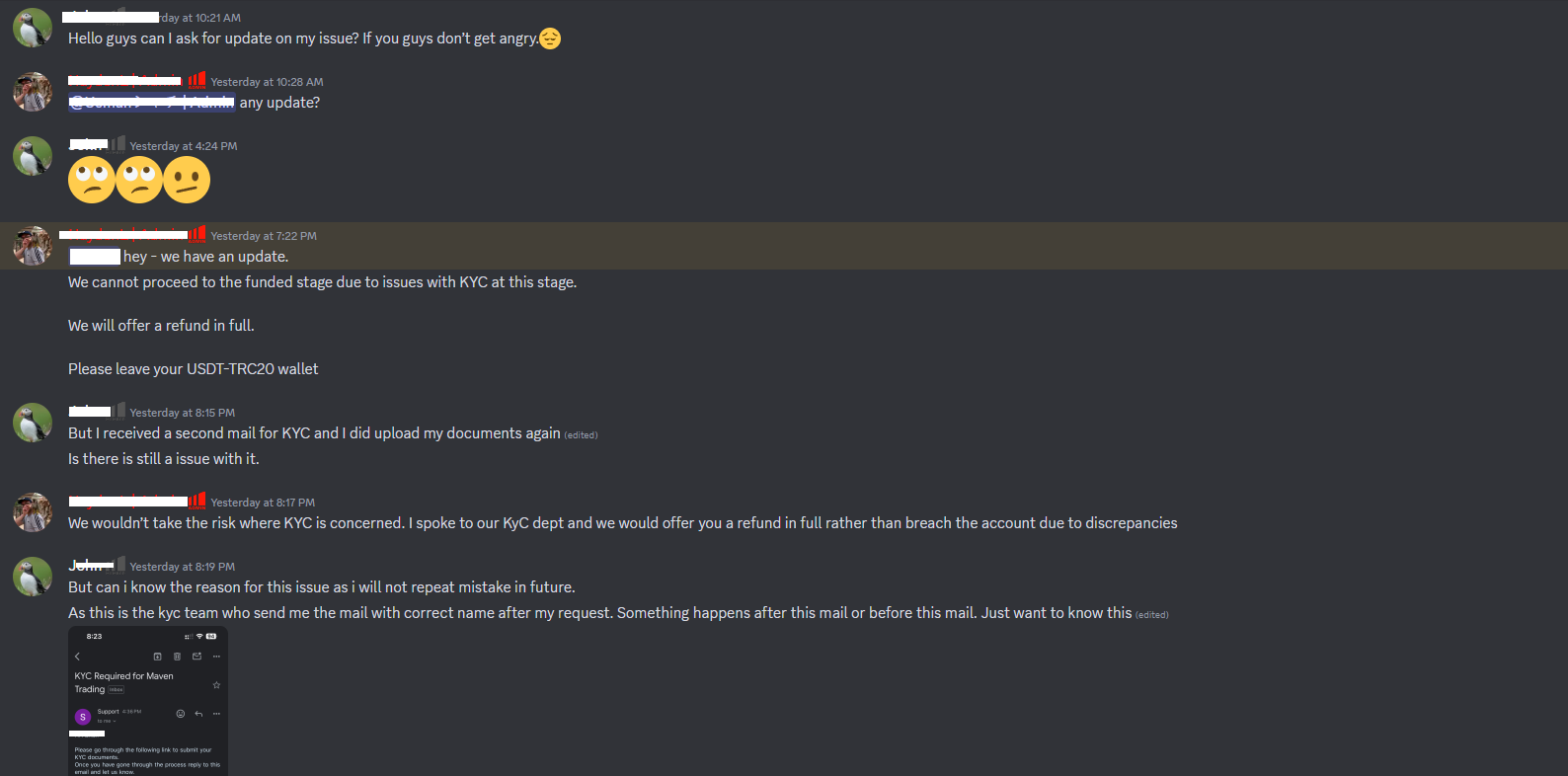The height and width of the screenshot is (776, 1568).
Task: Open the three-dot menu beside the reply arrow
Action: click(216, 714)
